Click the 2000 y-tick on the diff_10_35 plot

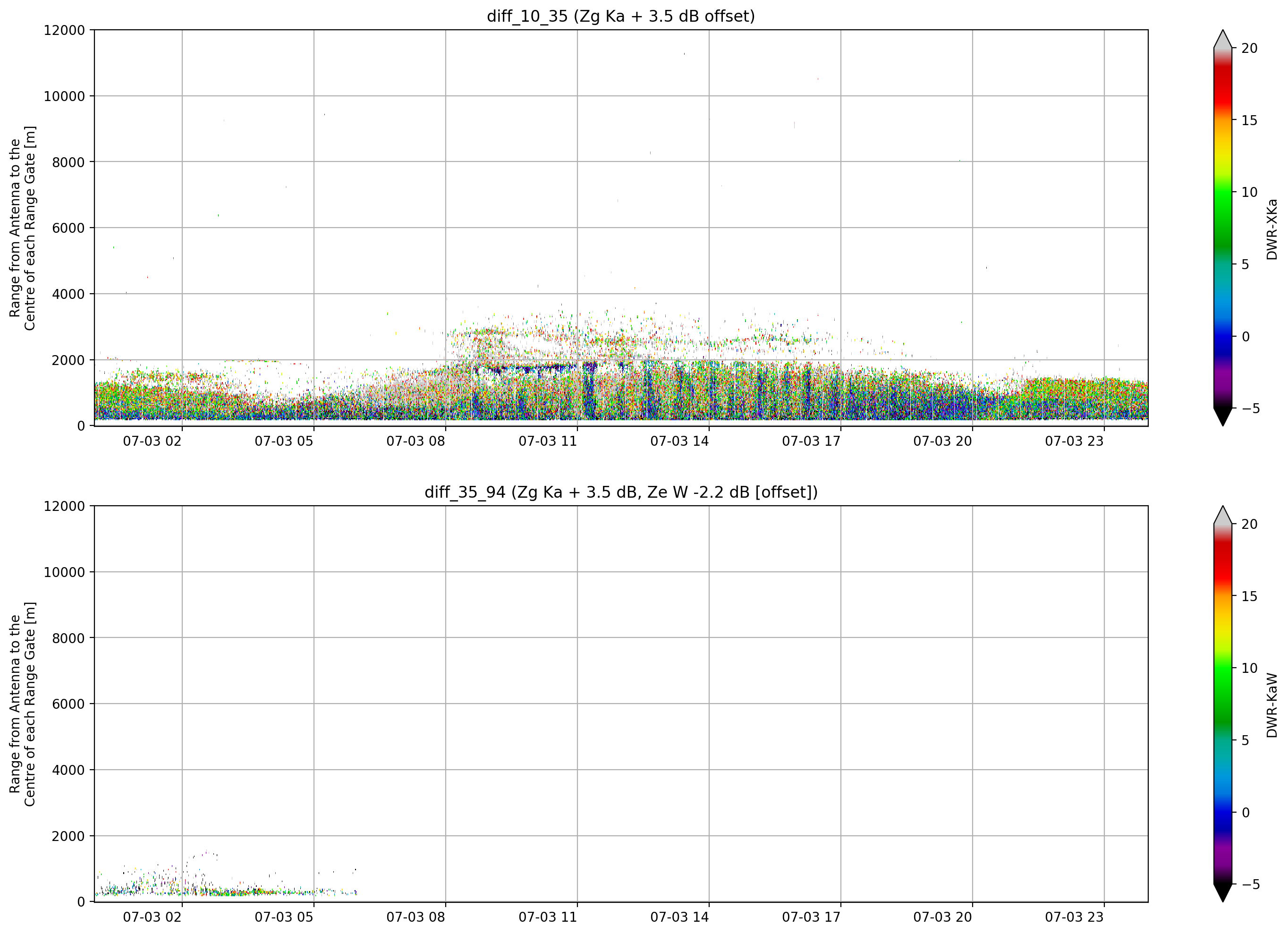click(x=68, y=360)
